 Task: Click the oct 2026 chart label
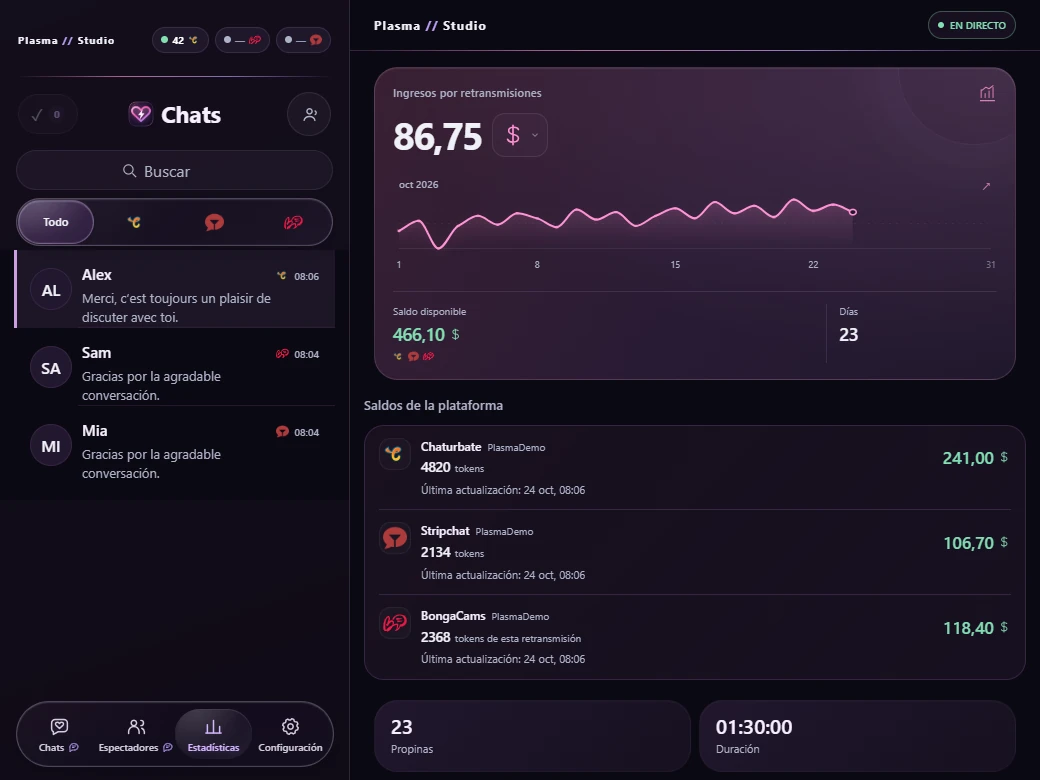(419, 184)
